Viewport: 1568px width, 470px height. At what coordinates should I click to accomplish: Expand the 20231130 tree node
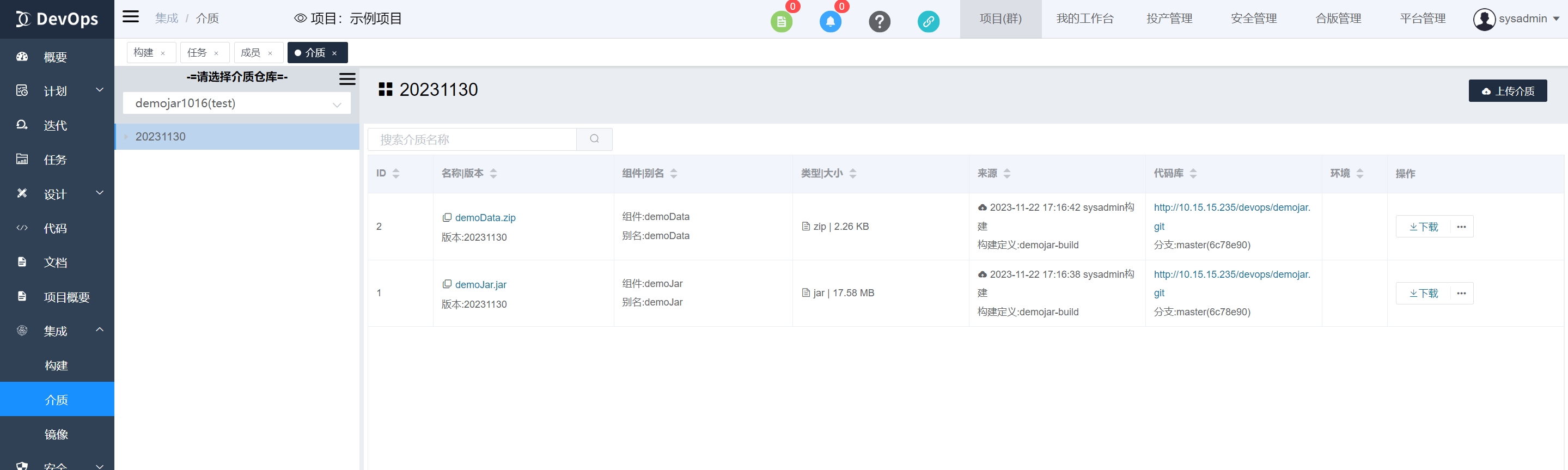(126, 137)
